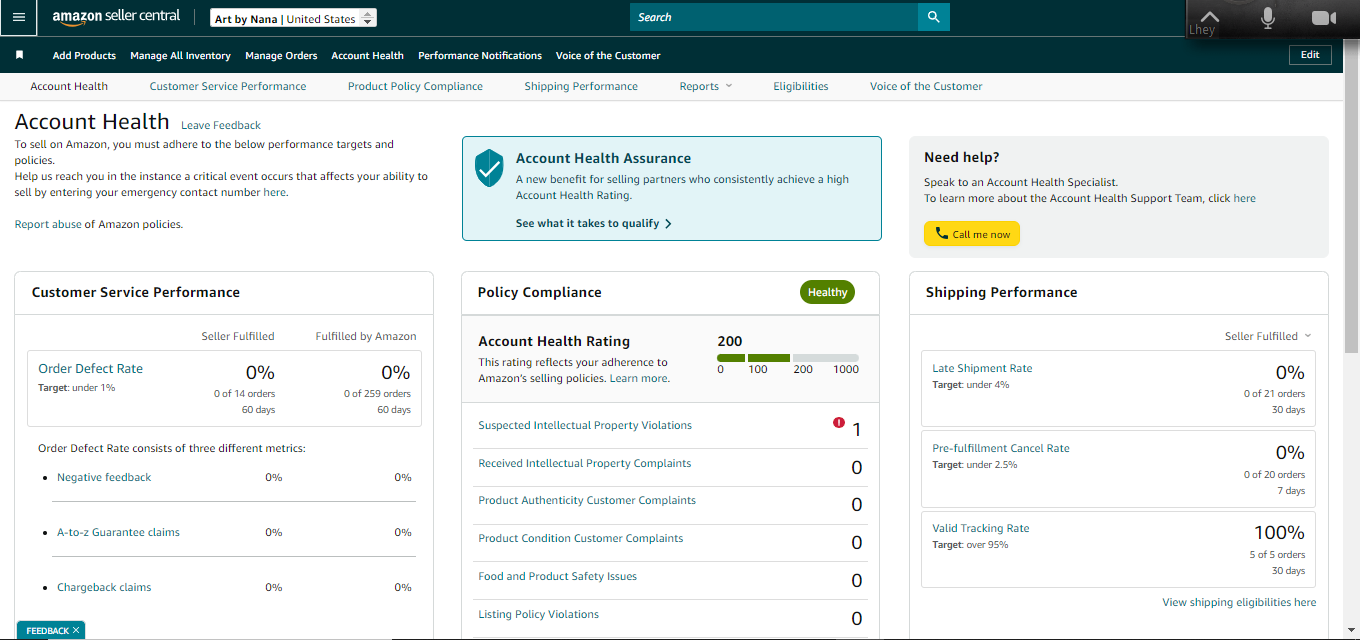The width and height of the screenshot is (1360, 640).
Task: Switch to Customer Service Performance tab
Action: click(x=228, y=86)
